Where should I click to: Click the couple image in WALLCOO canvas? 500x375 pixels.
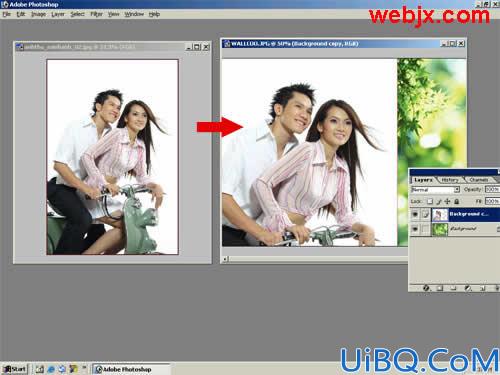pos(309,152)
